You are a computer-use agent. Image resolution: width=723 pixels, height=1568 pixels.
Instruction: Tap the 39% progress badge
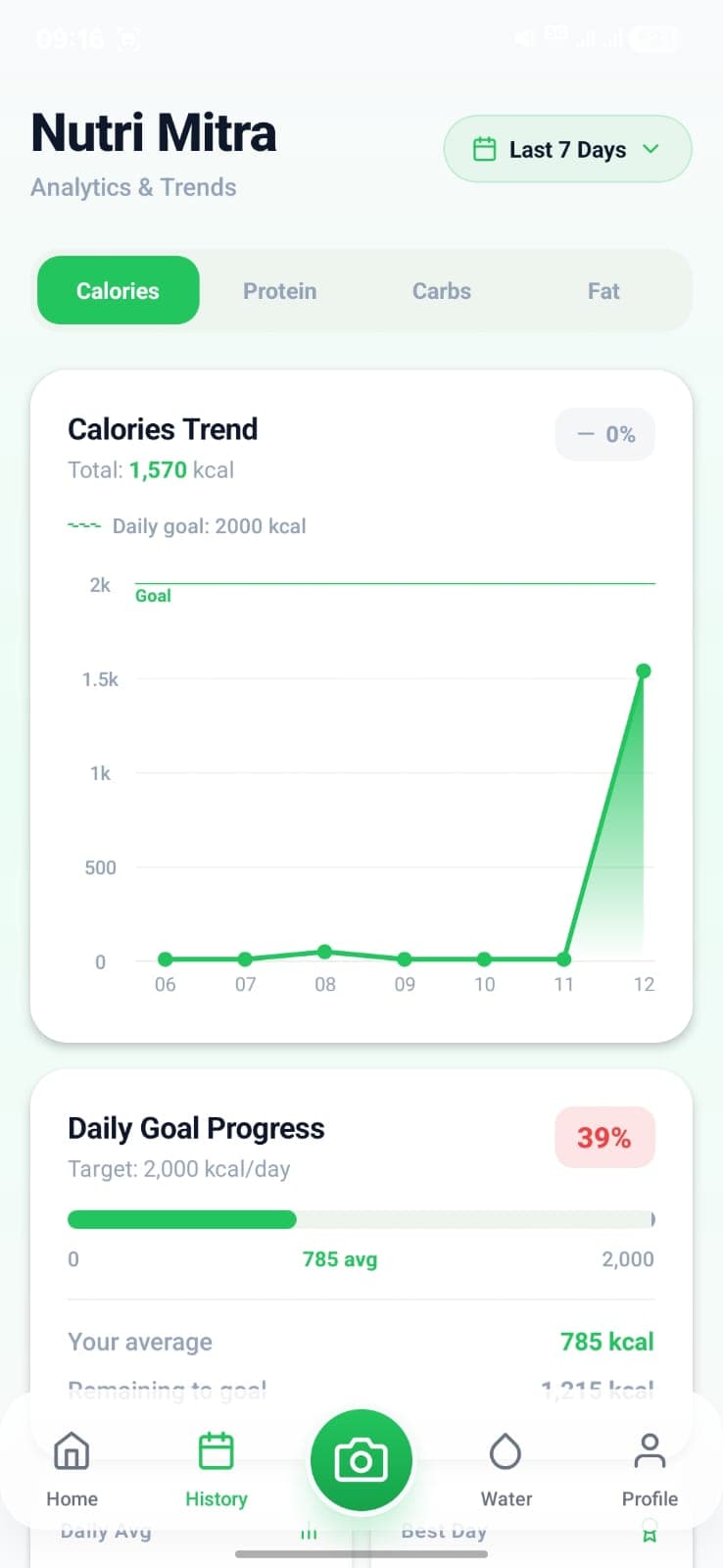[604, 1138]
